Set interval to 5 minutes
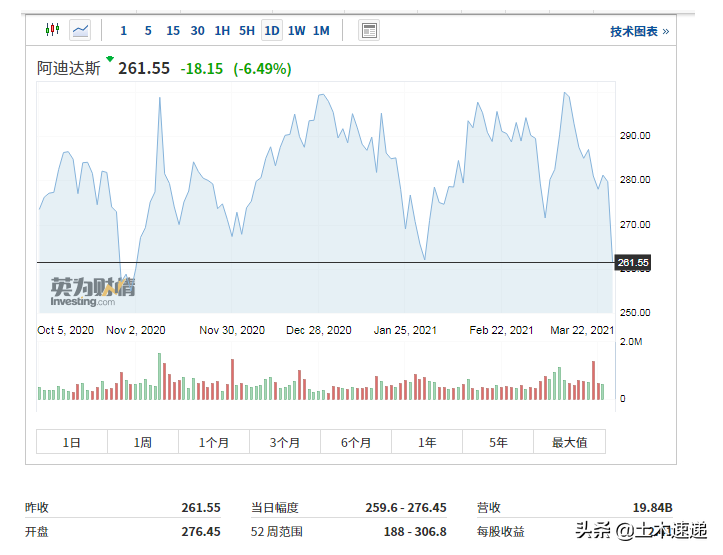The width and height of the screenshot is (723, 555). 148,30
